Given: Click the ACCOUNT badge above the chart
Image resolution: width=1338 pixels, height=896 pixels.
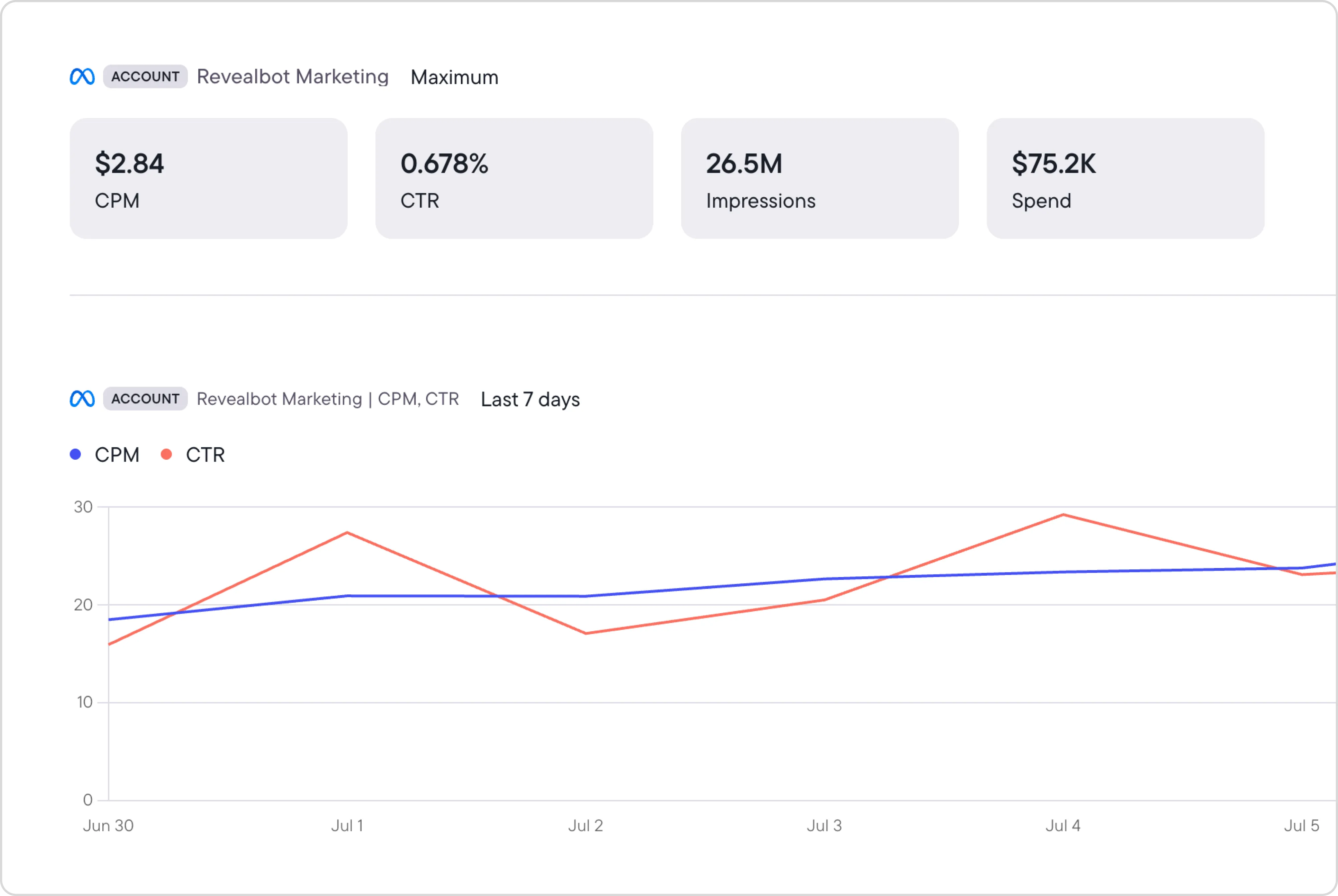Looking at the screenshot, I should [145, 399].
